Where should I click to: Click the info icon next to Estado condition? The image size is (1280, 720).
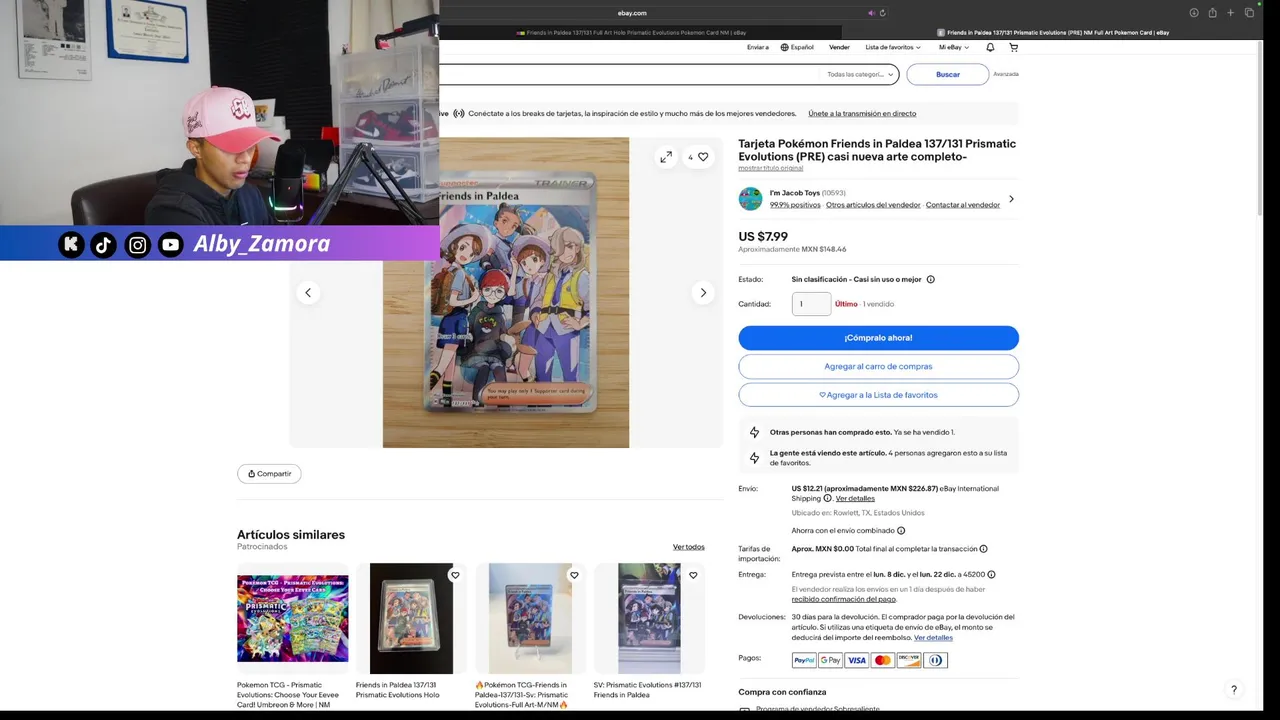coord(930,279)
